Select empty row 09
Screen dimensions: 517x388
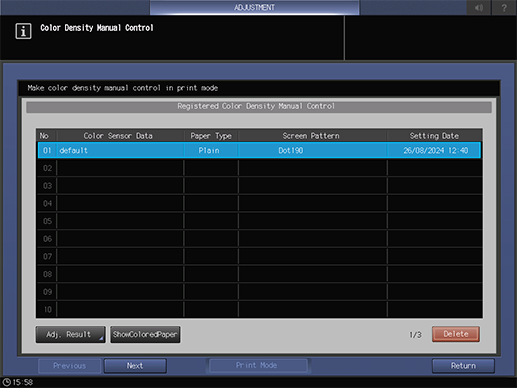tap(259, 292)
